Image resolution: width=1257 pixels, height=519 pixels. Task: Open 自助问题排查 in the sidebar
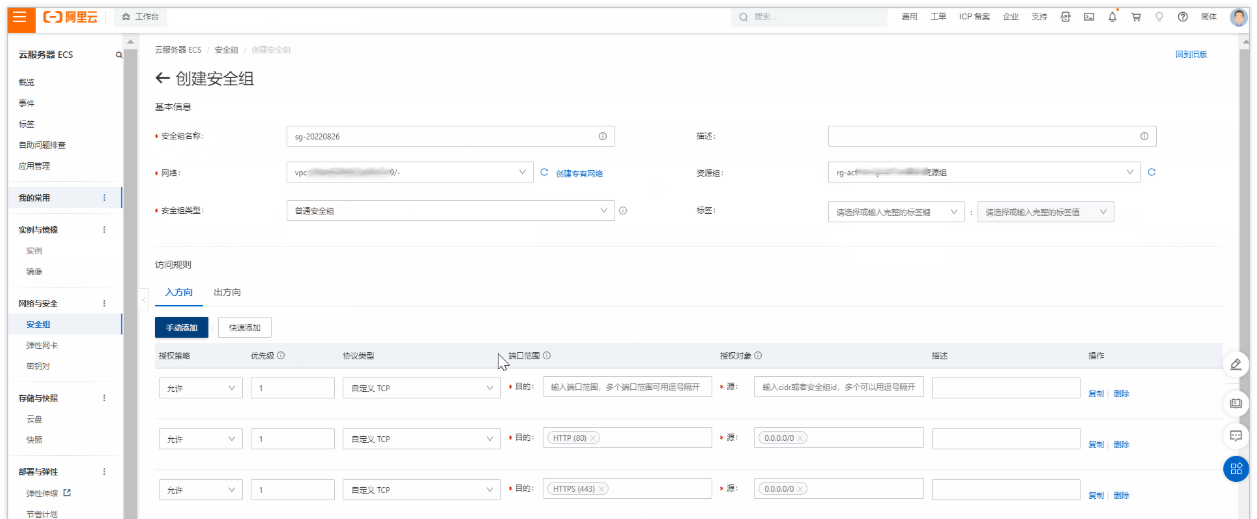point(42,145)
